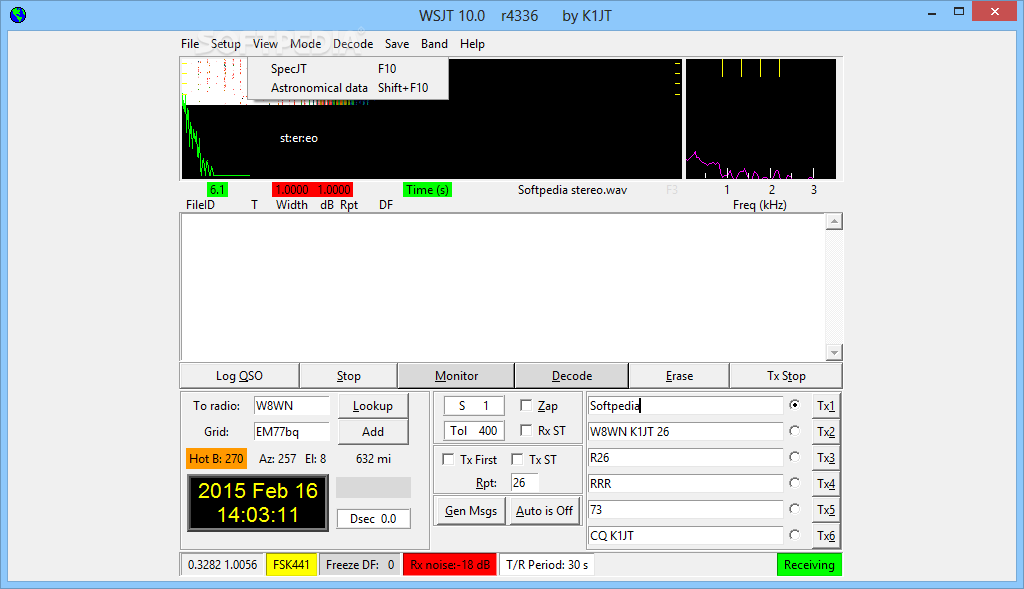Click the Freeze DF status field

click(x=359, y=565)
